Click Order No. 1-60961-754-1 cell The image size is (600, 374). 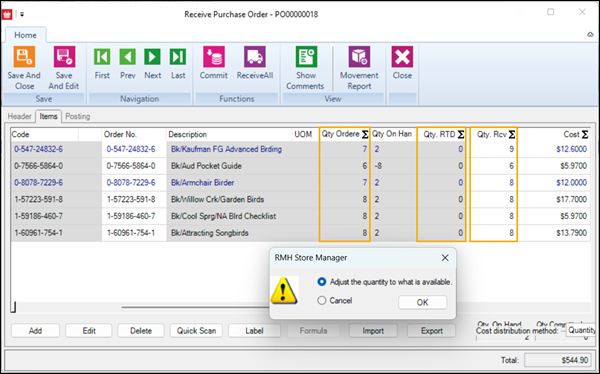[x=131, y=233]
